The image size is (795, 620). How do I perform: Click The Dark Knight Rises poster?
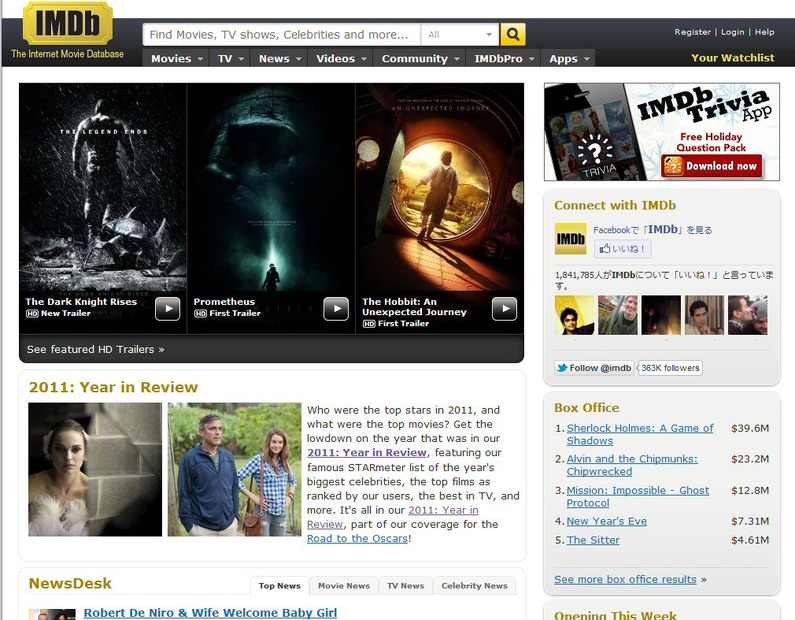tap(103, 188)
